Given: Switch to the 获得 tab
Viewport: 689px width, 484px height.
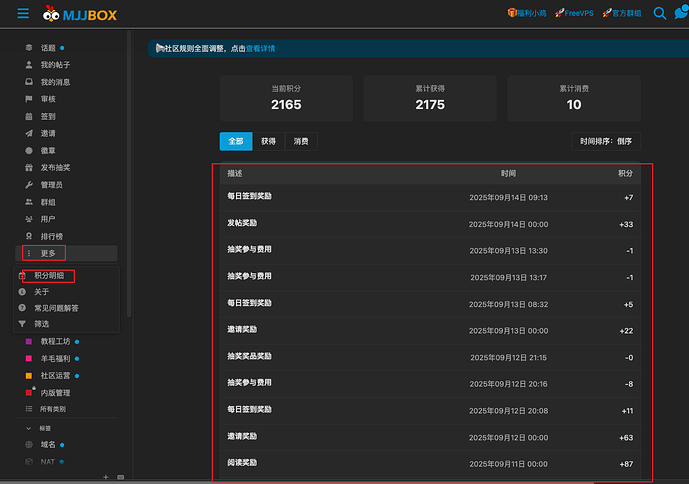Looking at the screenshot, I should point(268,141).
